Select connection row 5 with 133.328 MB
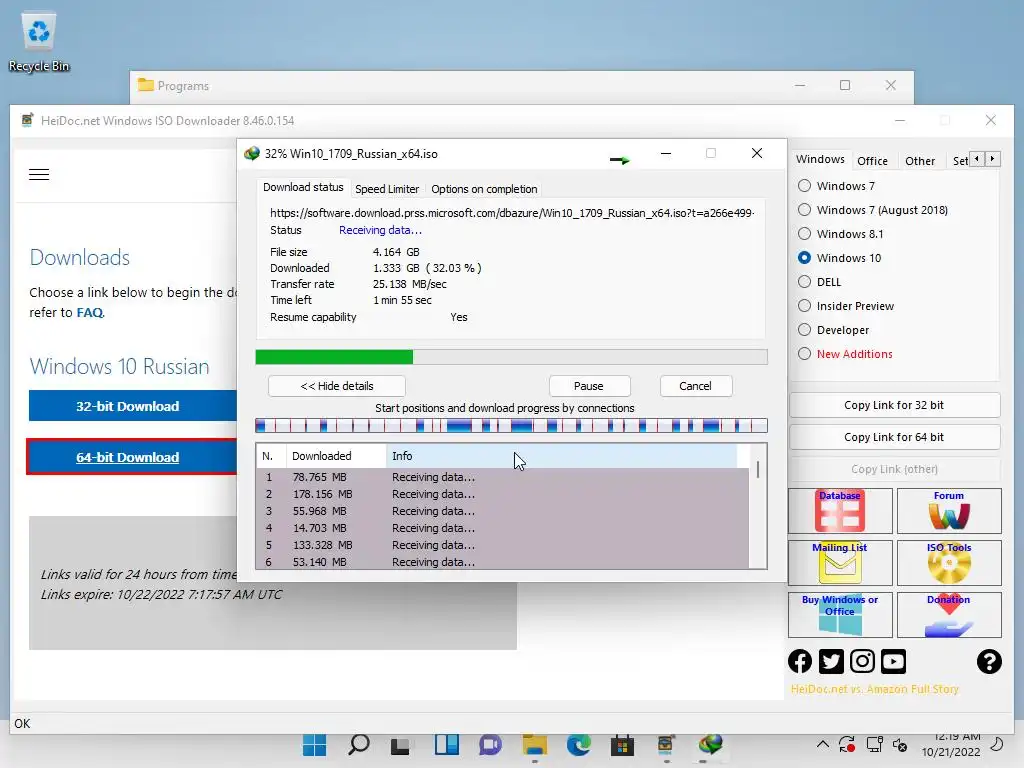The height and width of the screenshot is (768, 1024). click(x=502, y=545)
